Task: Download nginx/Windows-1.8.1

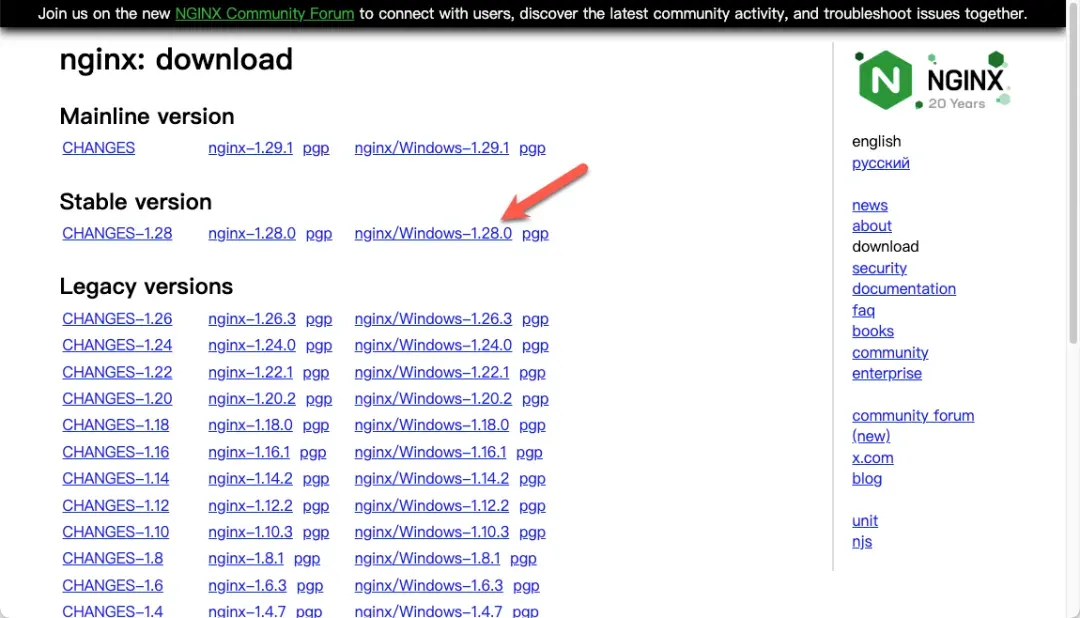Action: point(427,558)
